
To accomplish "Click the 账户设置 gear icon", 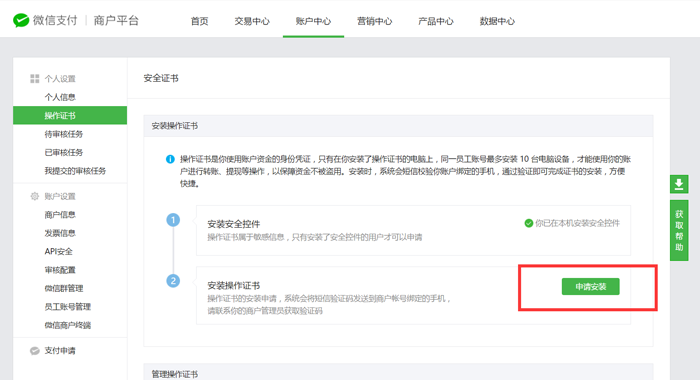I will coord(34,196).
